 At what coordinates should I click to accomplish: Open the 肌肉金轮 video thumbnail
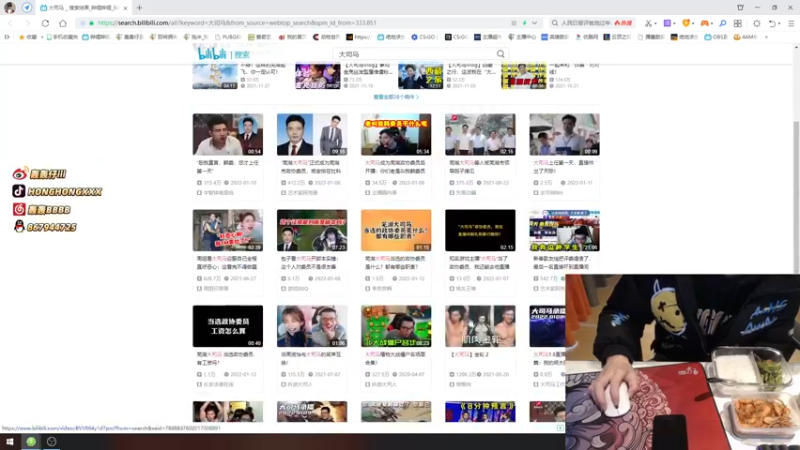coord(480,326)
